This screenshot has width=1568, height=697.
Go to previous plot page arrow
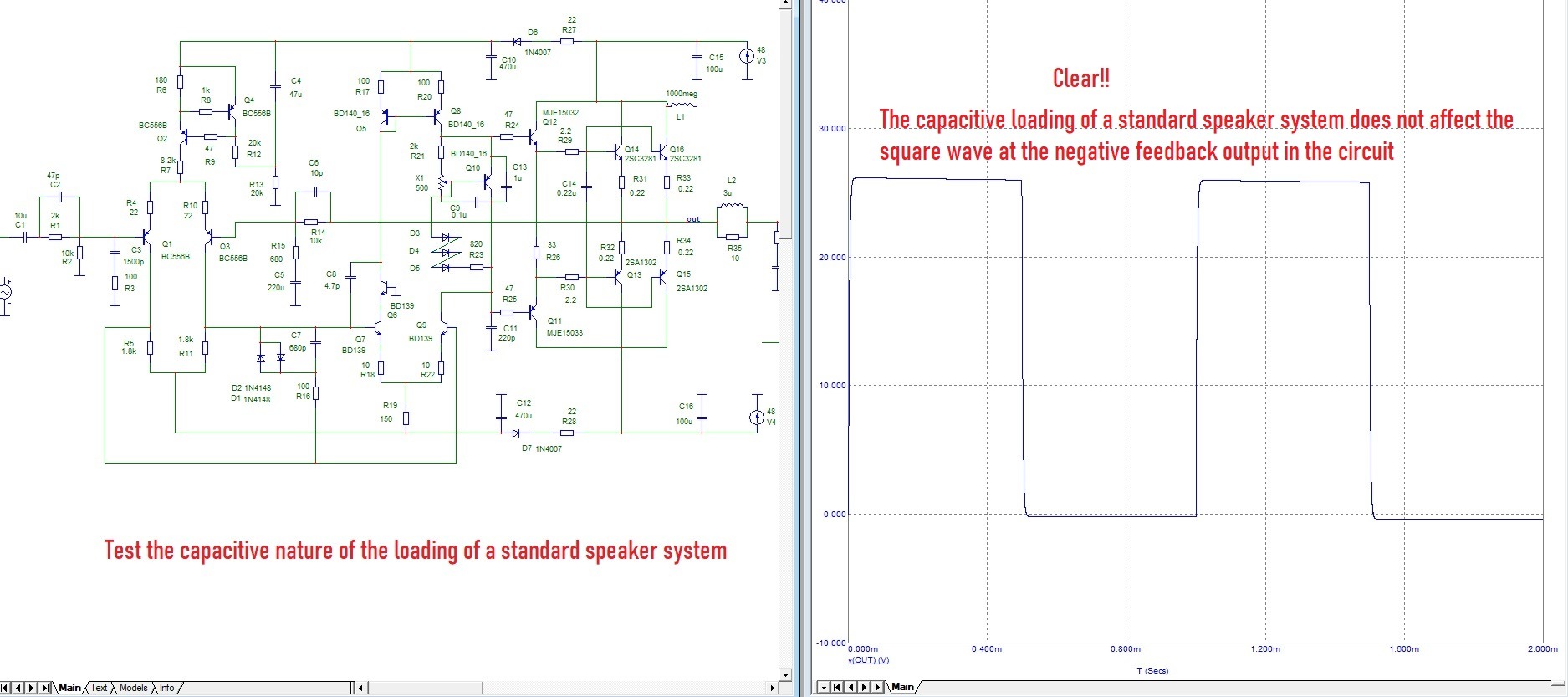click(850, 688)
